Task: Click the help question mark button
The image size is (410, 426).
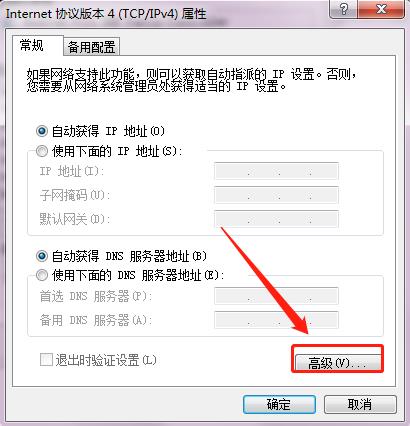Action: tap(343, 9)
